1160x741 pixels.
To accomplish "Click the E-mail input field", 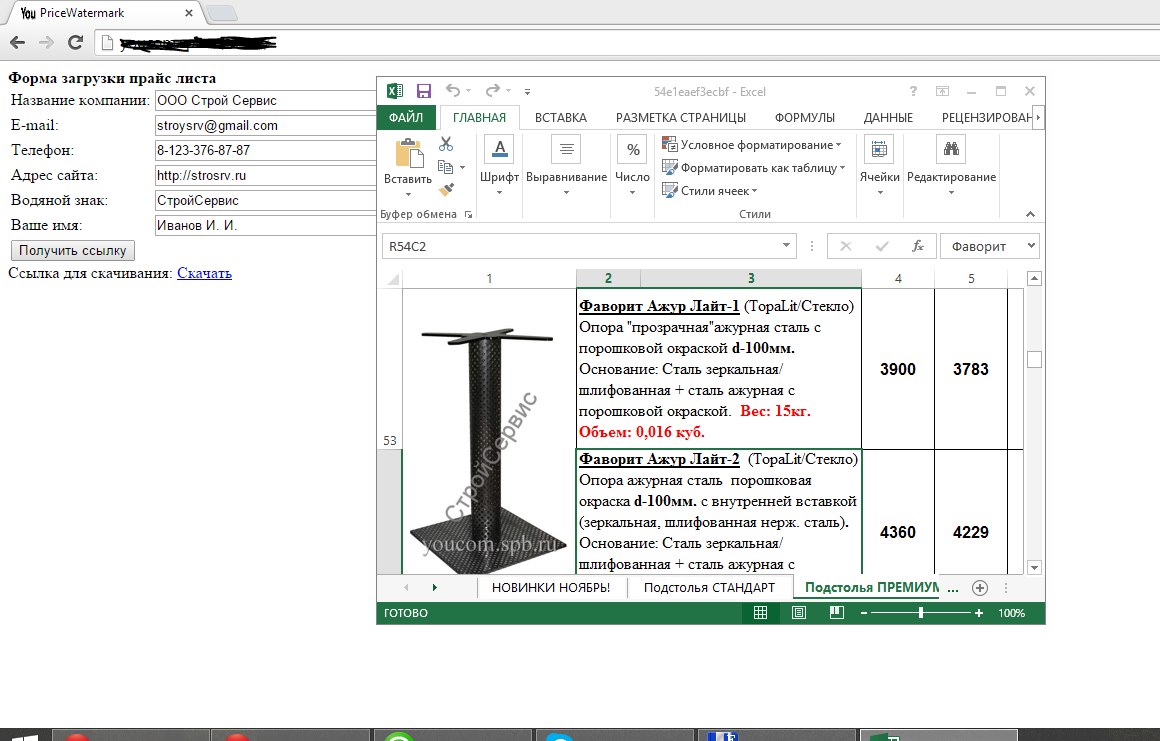I will (266, 126).
